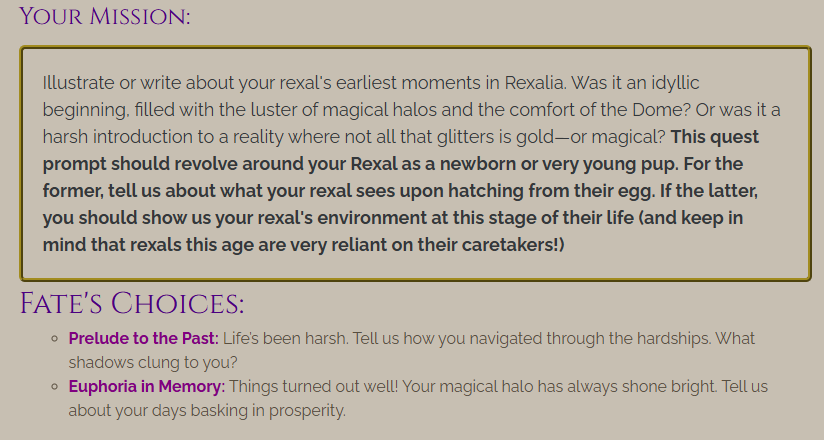Click the bold words 'newborn or very young pup'

pos(559,163)
